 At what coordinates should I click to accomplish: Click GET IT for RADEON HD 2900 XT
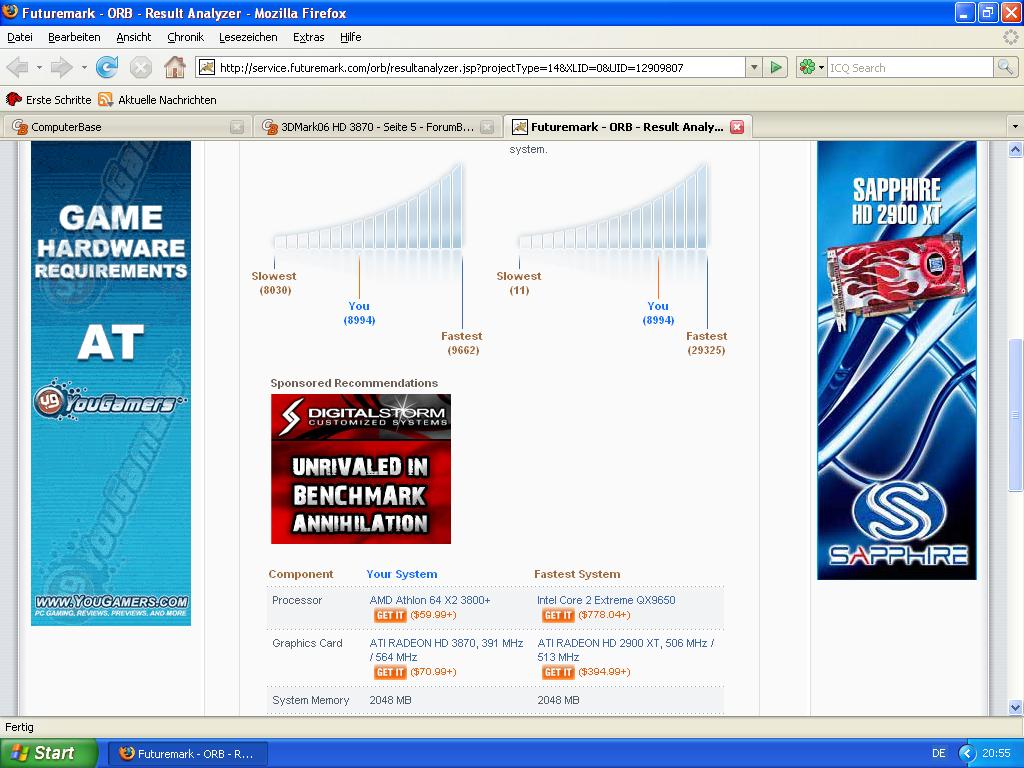tap(558, 672)
